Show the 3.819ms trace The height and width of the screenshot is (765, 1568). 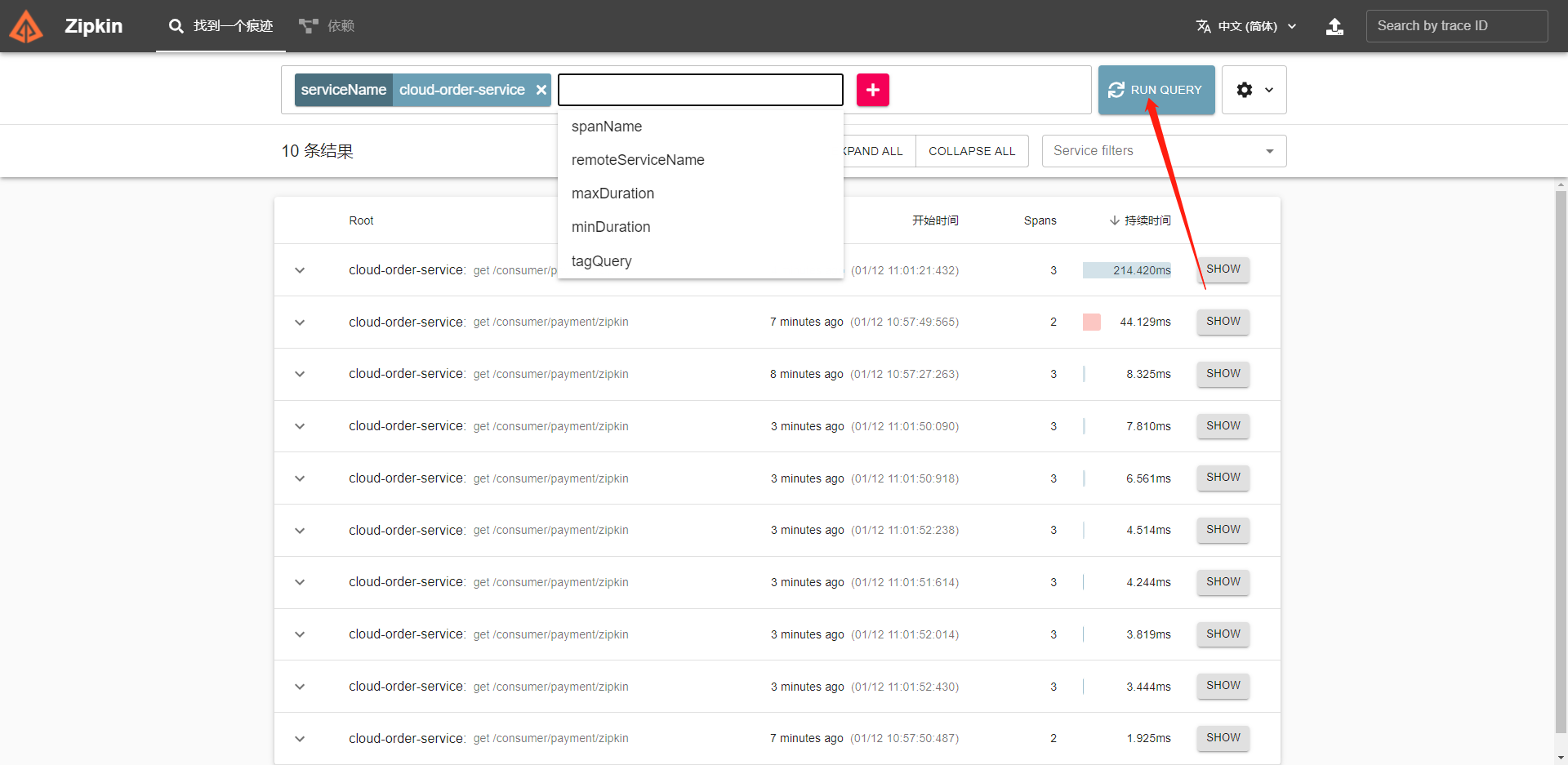point(1223,634)
